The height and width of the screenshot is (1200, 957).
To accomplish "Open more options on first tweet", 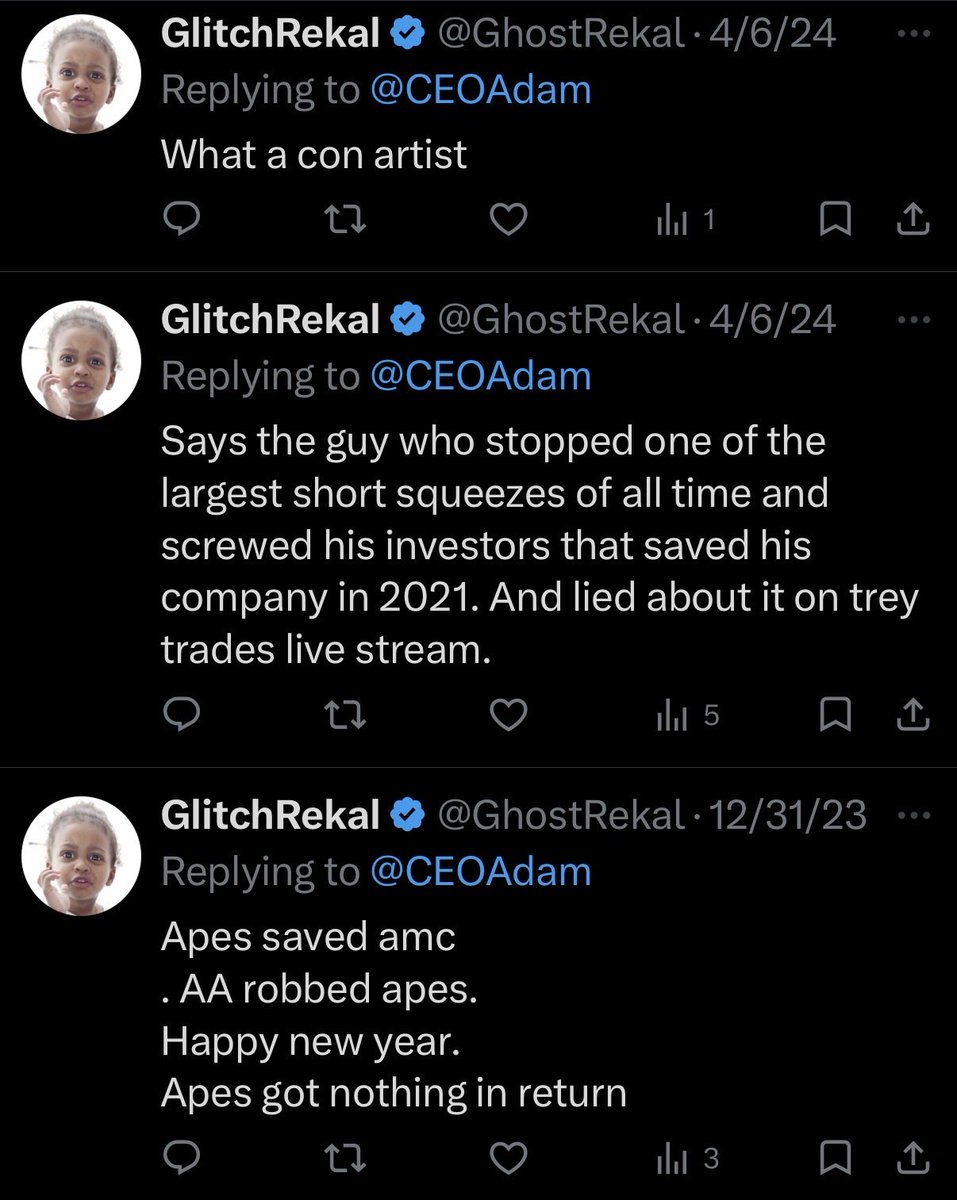I will click(914, 35).
